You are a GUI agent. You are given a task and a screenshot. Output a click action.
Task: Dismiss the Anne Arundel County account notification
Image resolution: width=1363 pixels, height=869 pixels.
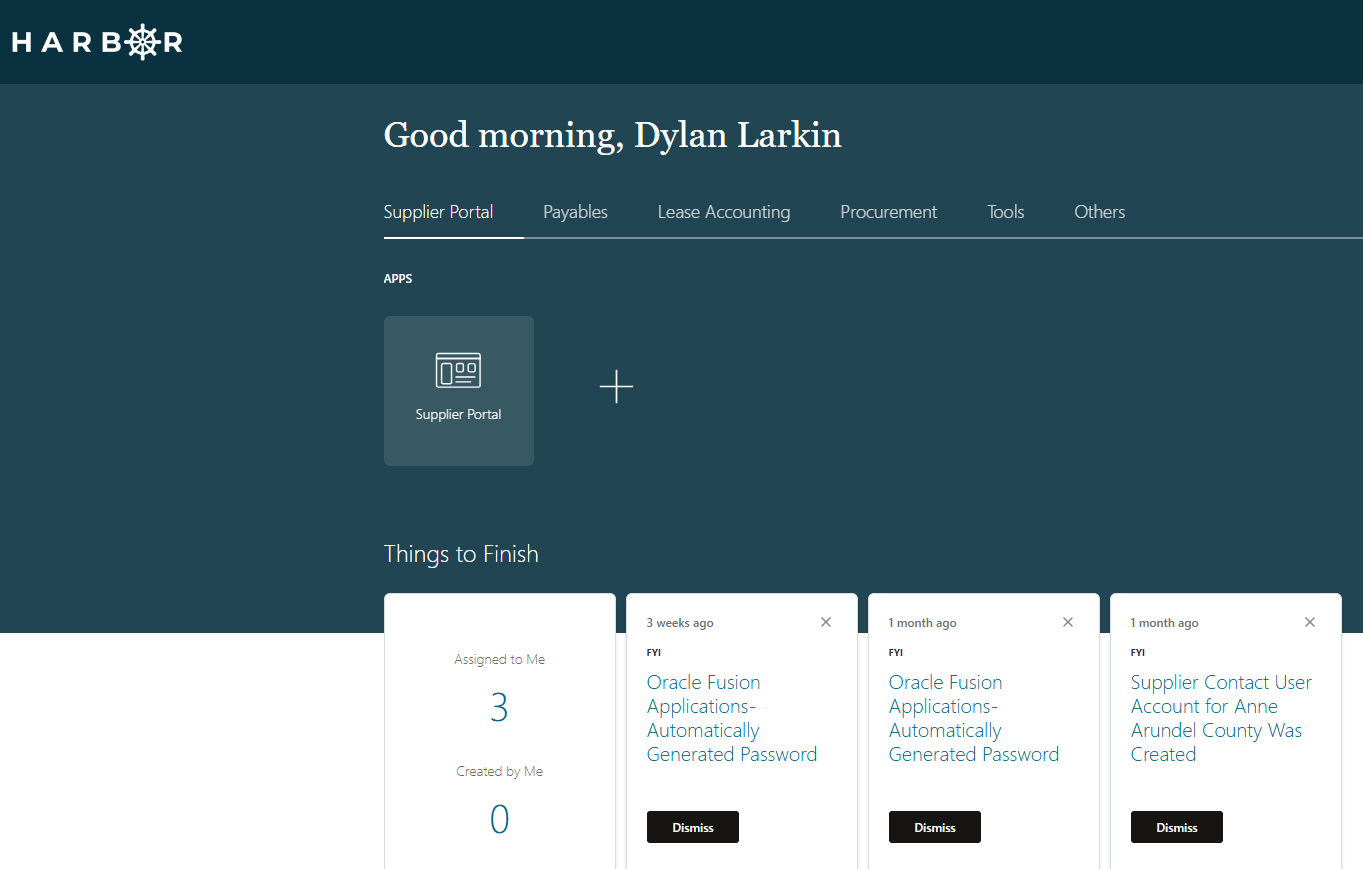[1177, 827]
